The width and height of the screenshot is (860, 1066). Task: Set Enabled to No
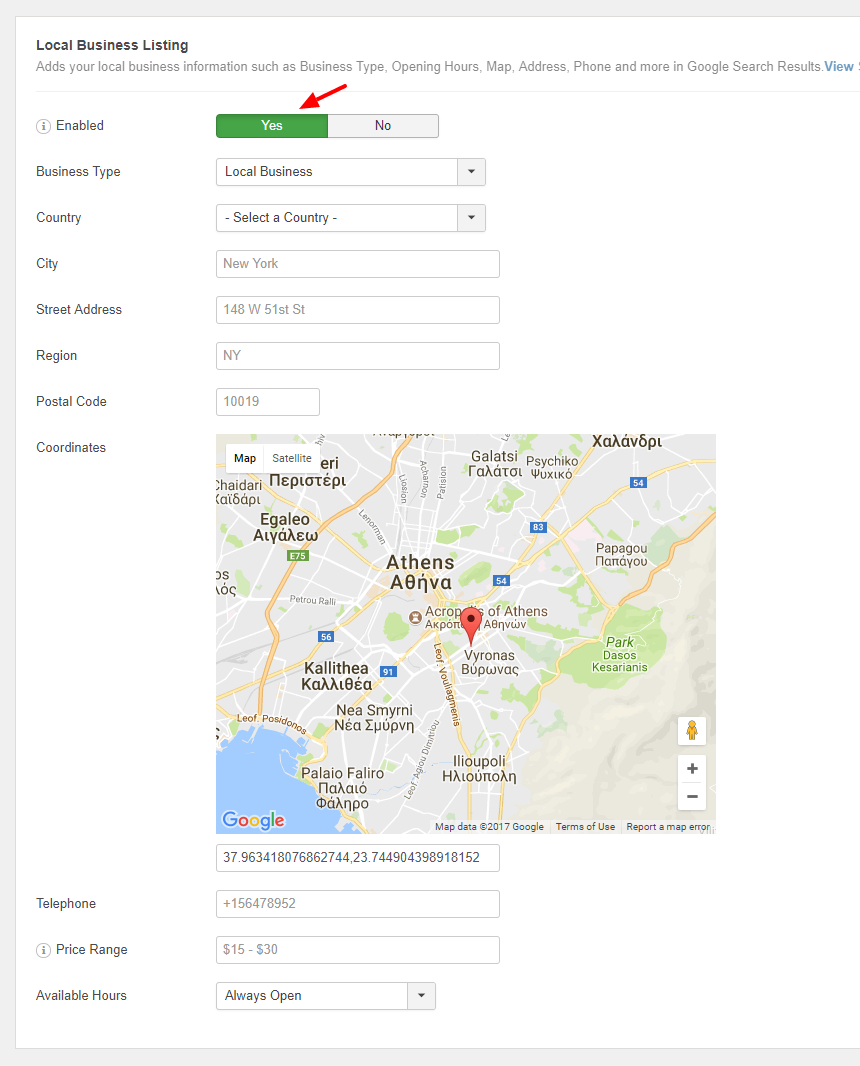(383, 126)
